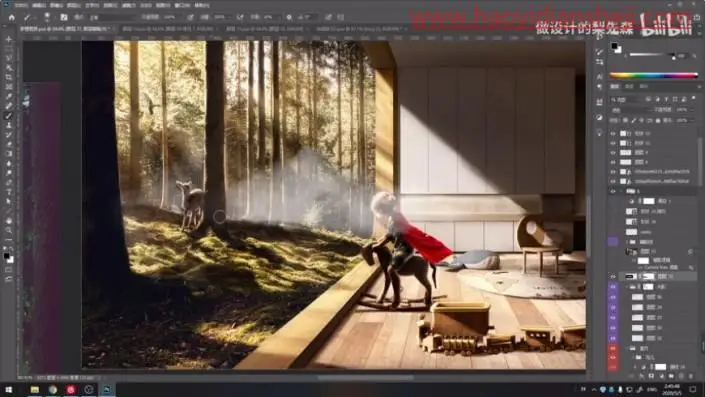Hide the red-labeled layer group
The width and height of the screenshot is (705, 397).
pyautogui.click(x=613, y=348)
